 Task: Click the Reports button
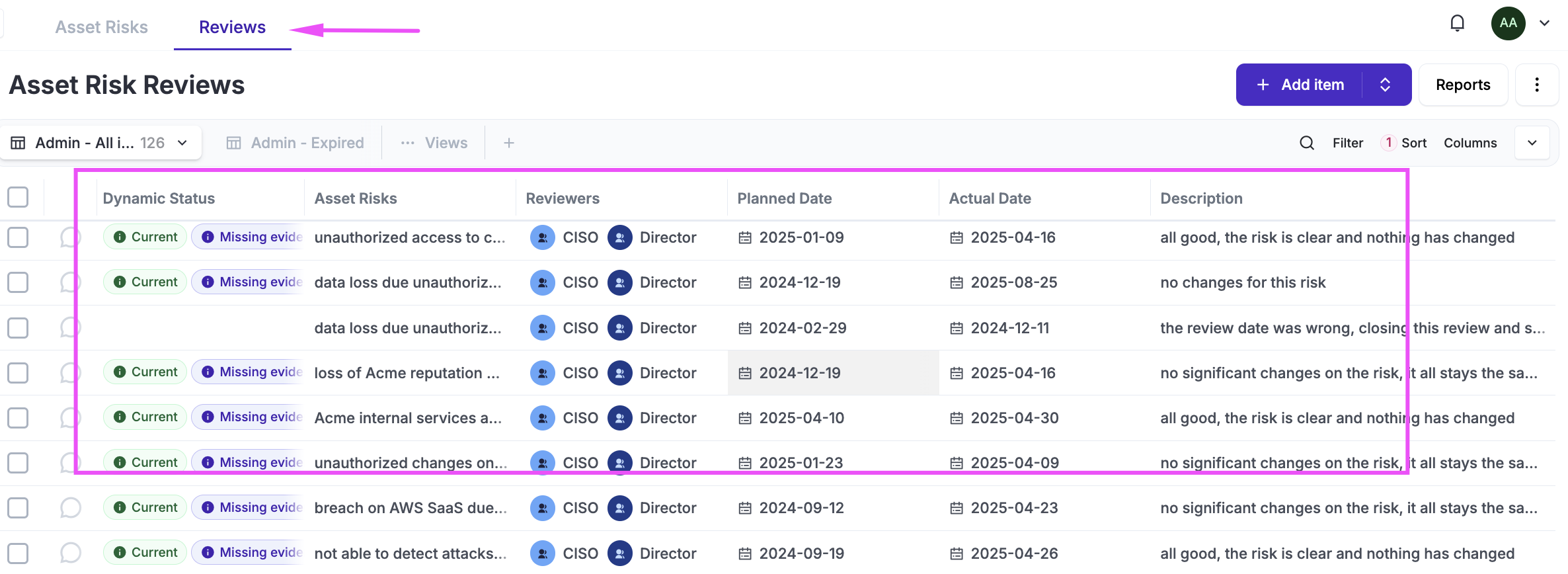click(x=1462, y=85)
